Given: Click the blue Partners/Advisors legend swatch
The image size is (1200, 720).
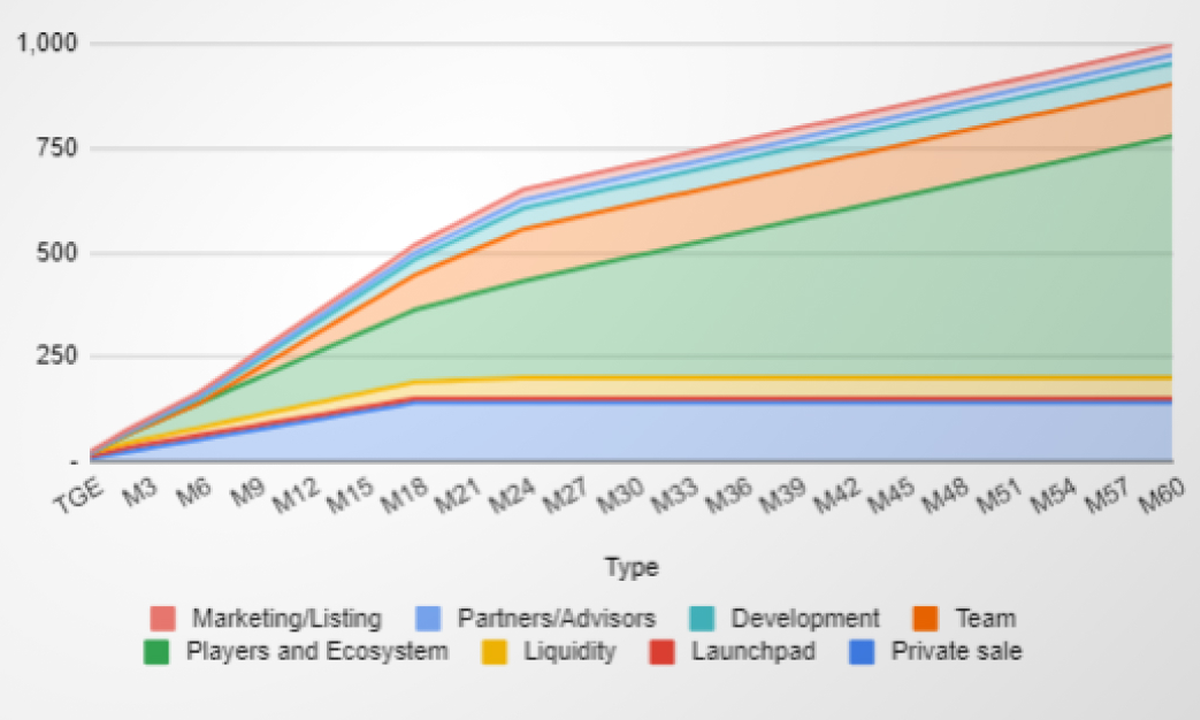Looking at the screenshot, I should point(427,619).
